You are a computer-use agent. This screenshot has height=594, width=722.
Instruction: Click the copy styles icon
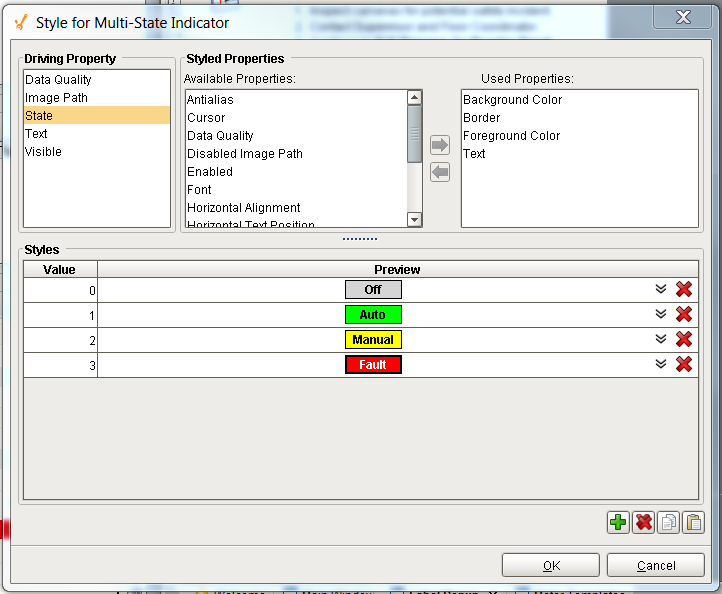[668, 522]
